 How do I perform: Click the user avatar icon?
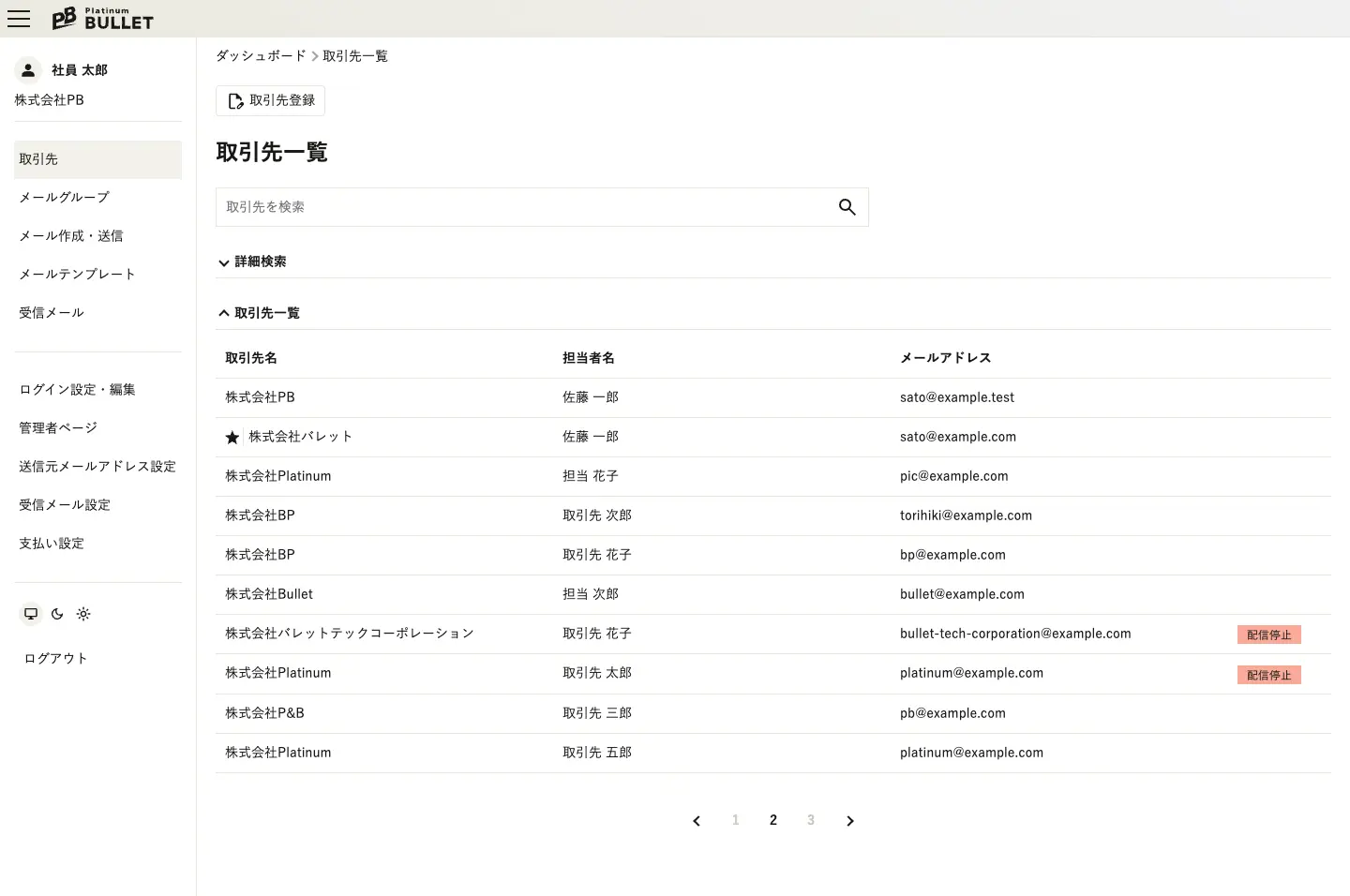[28, 70]
